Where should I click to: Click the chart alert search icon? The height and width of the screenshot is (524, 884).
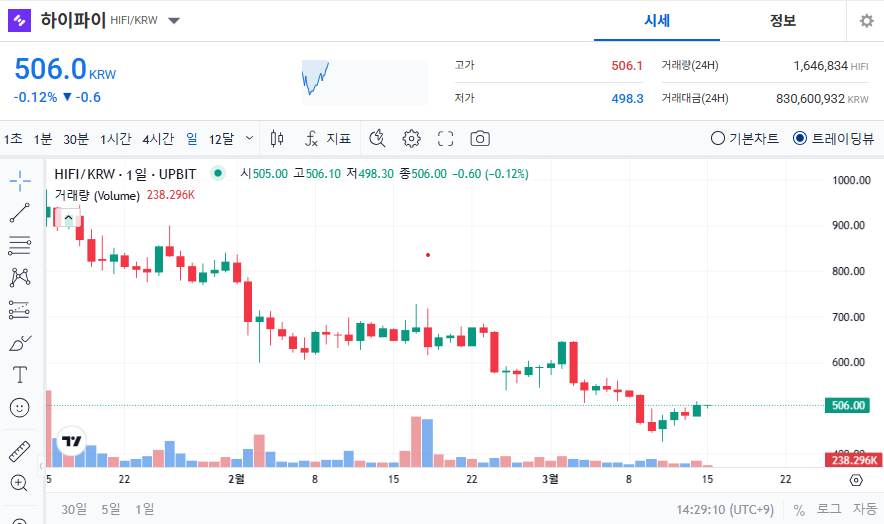coord(377,138)
